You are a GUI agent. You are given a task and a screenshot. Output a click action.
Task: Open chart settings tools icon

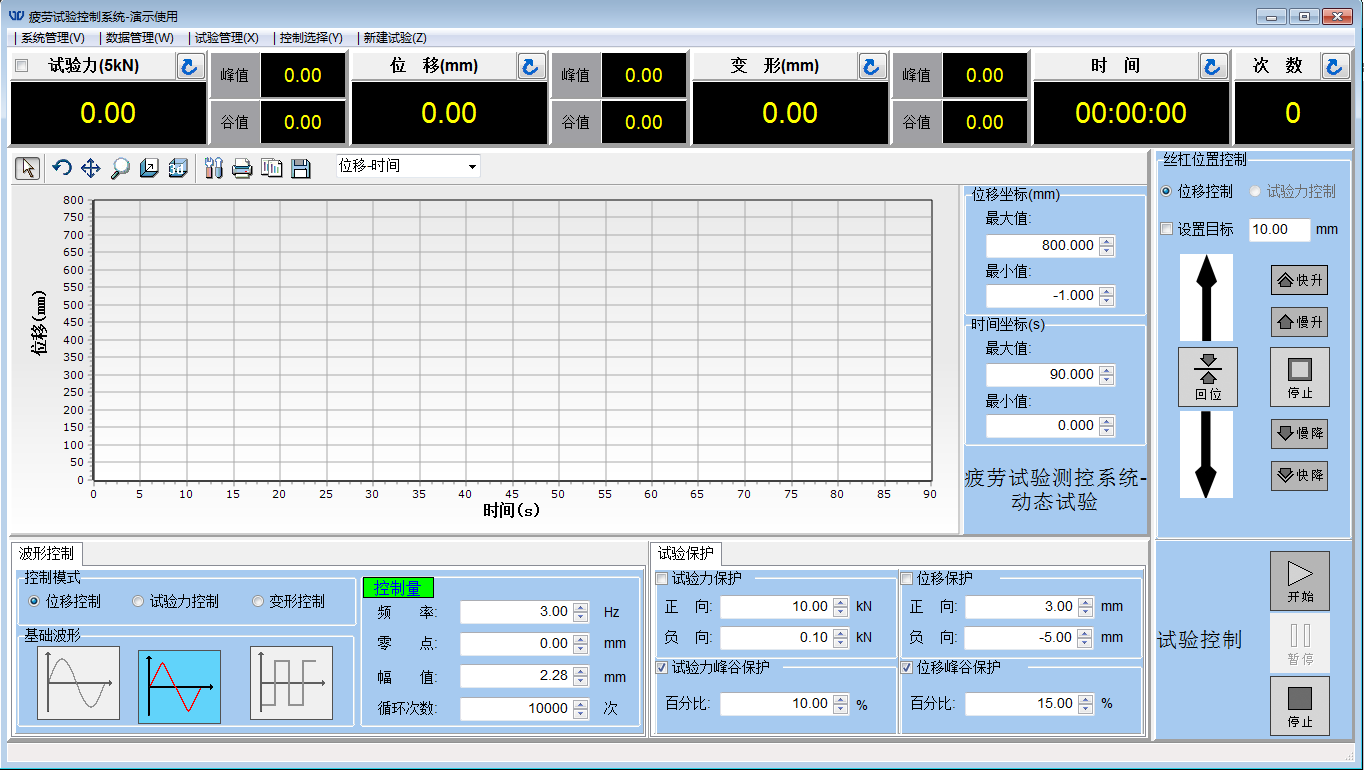[213, 168]
